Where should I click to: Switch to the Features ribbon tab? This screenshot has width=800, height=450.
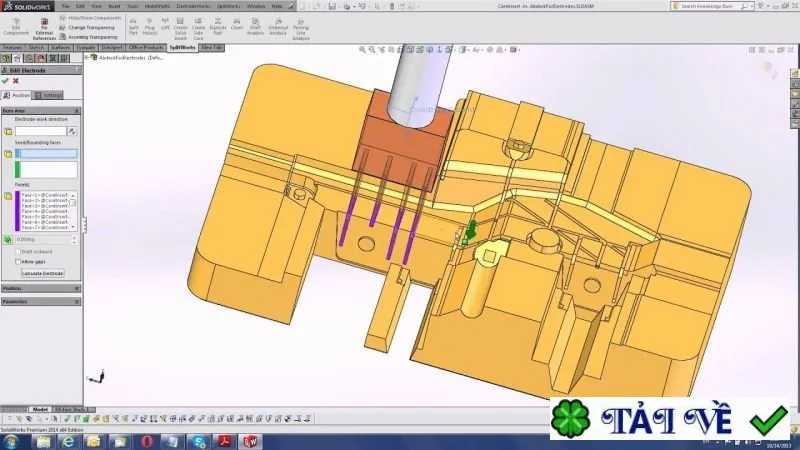[x=12, y=47]
